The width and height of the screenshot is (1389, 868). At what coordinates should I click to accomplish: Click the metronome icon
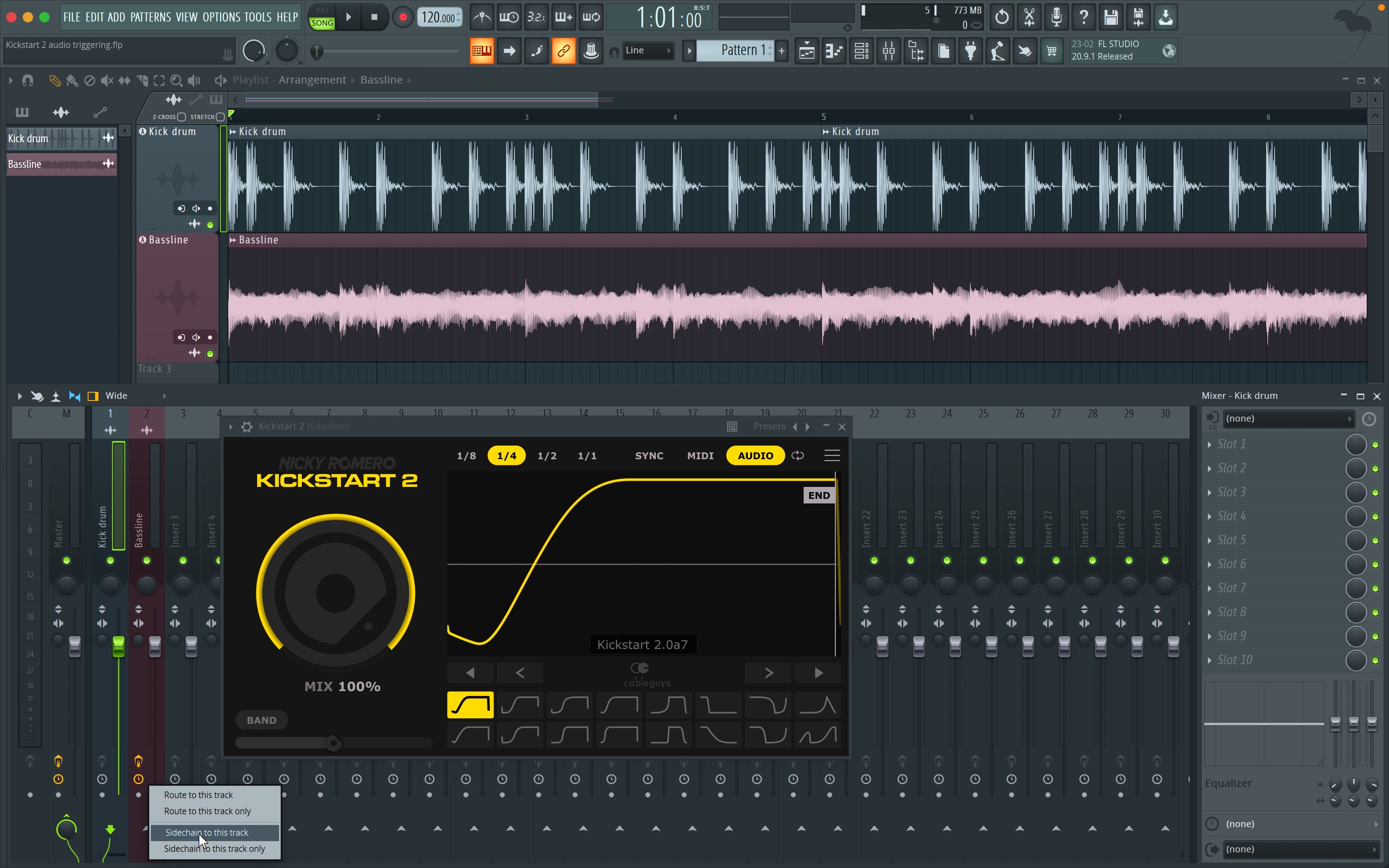(x=482, y=17)
